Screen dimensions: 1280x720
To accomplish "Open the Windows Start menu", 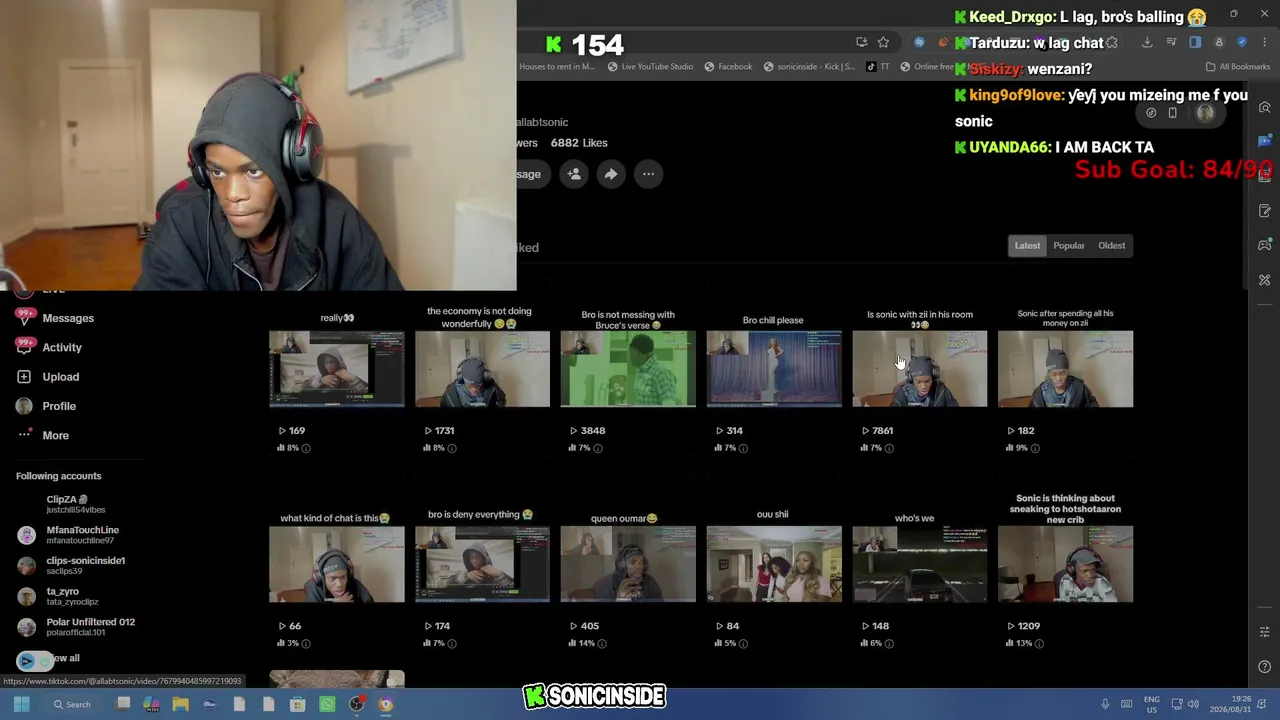I will 21,704.
